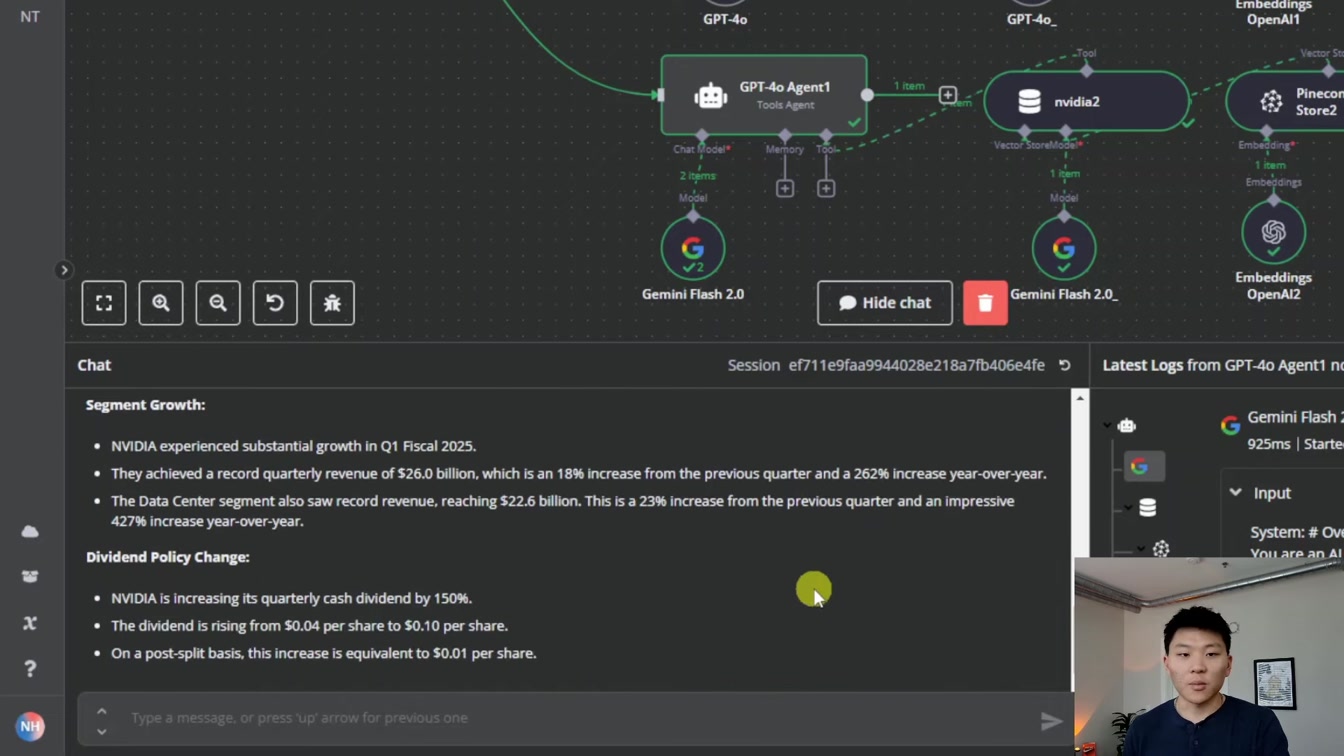
Task: Click the Data Center segment bullet
Action: point(562,511)
